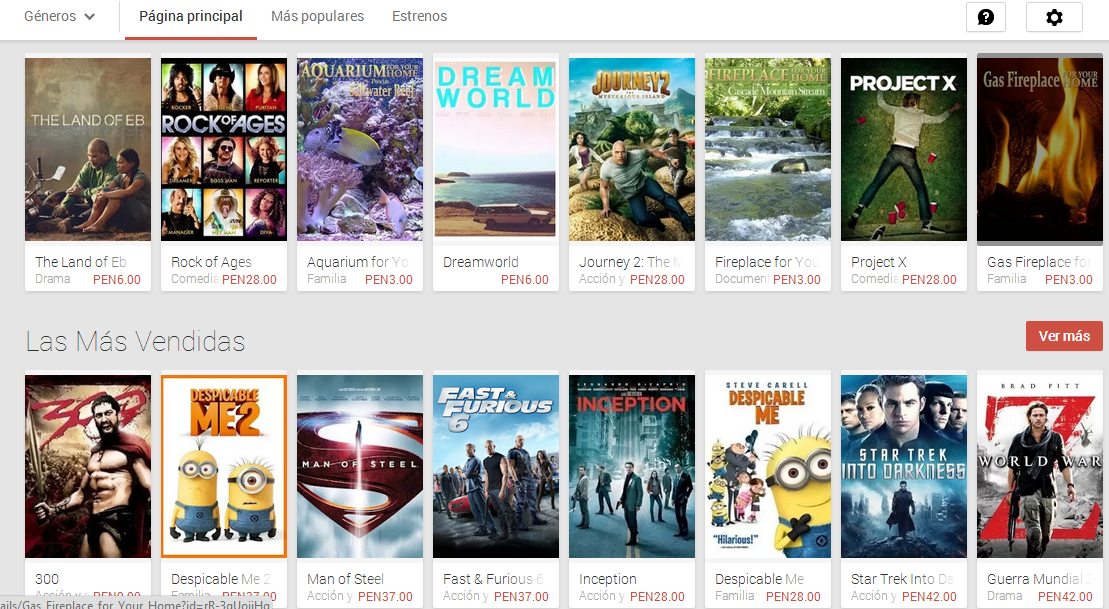
Task: Click the Familia genre under Gas Fireplace
Action: coord(1006,279)
